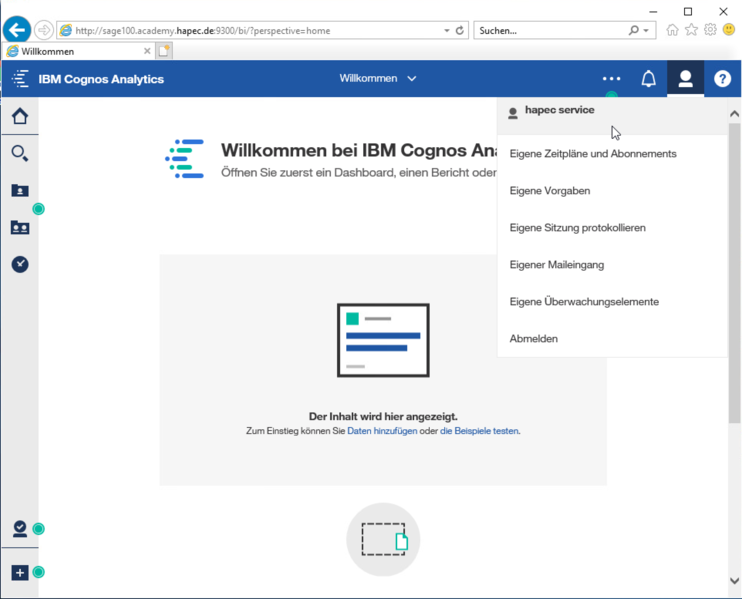Click upload file drop zone icon
Image resolution: width=742 pixels, height=599 pixels.
[383, 539]
